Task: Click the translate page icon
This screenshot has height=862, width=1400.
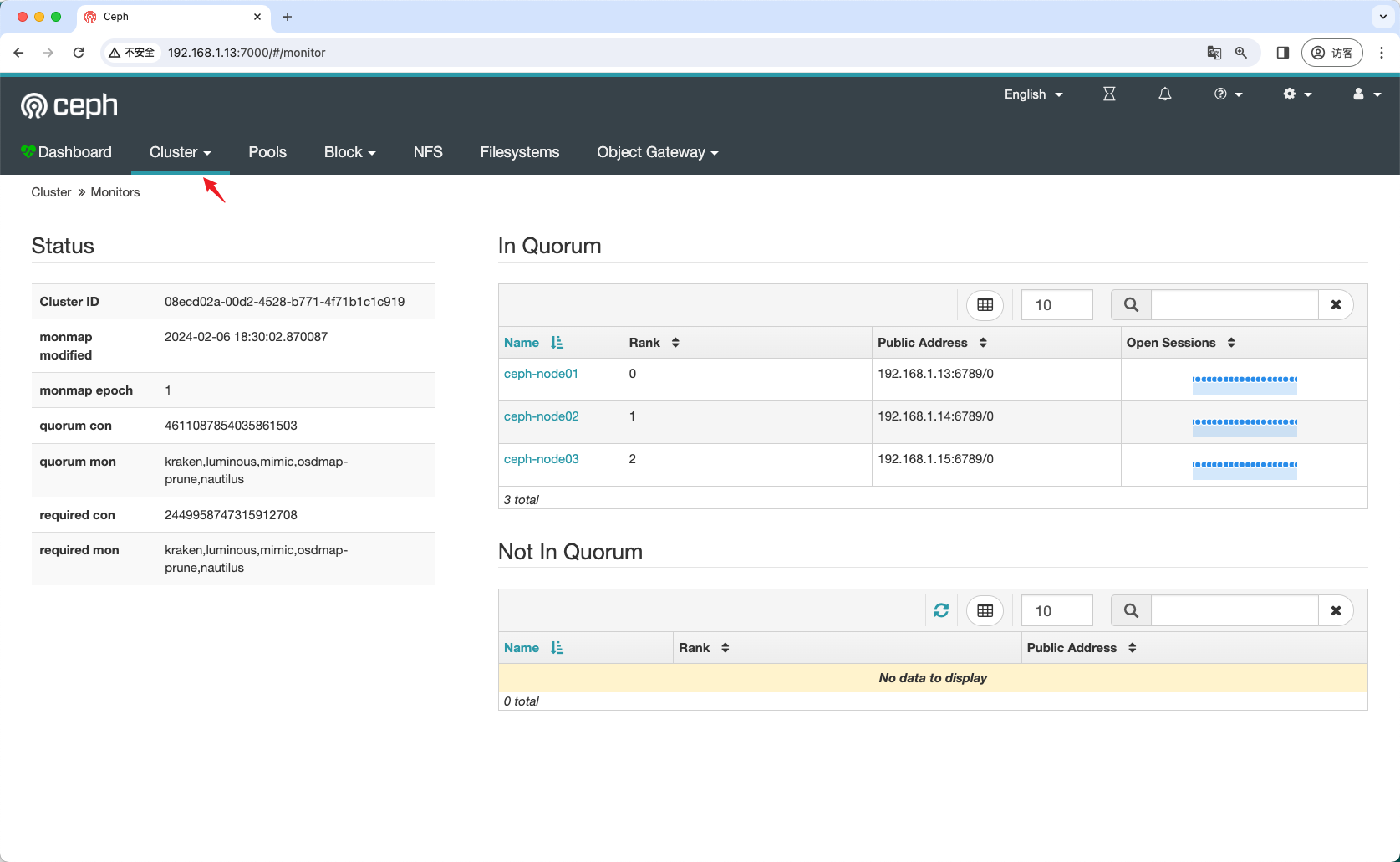Action: 1214,53
